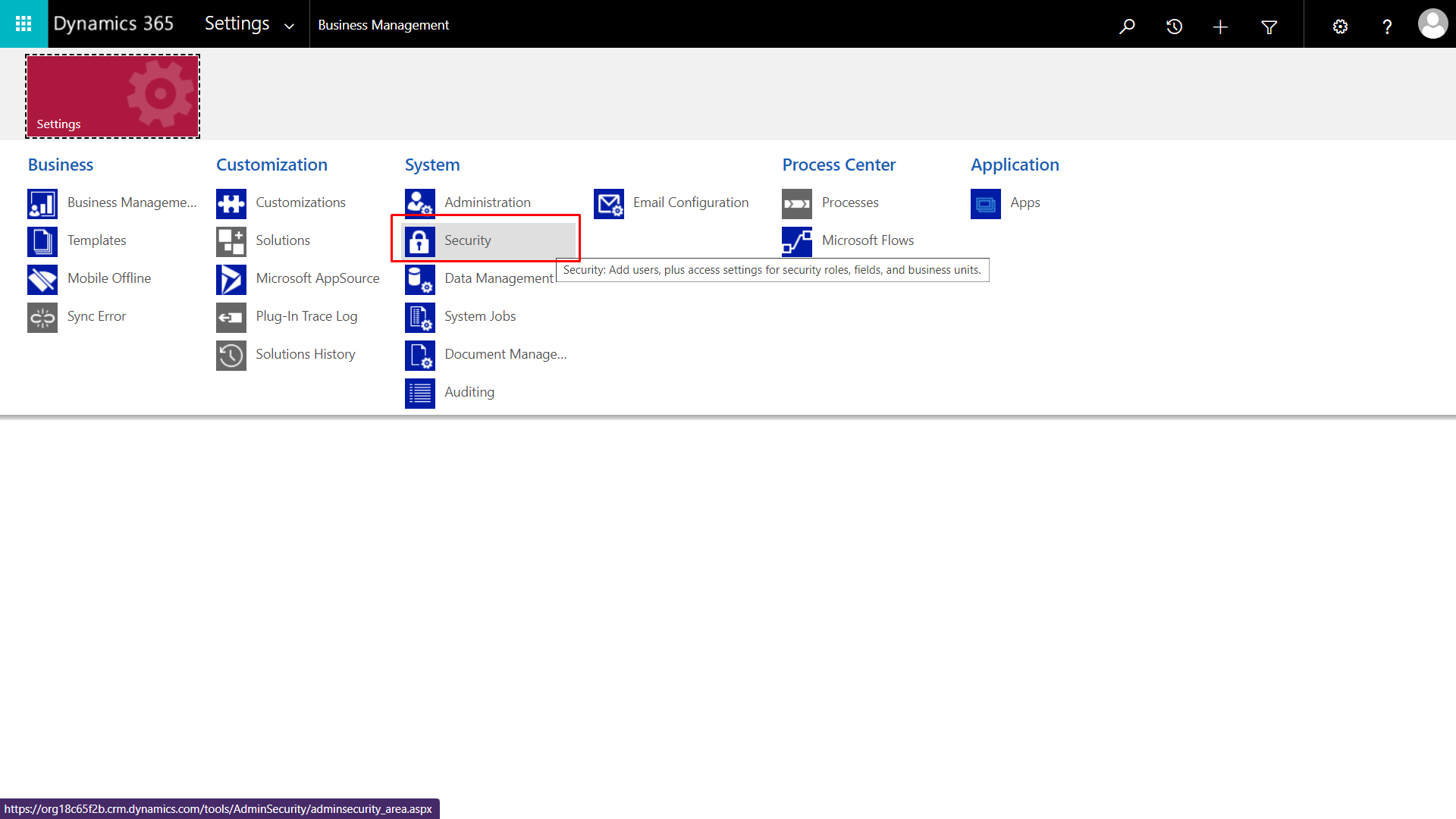Click the Security lock icon
1456x819 pixels.
(x=419, y=241)
